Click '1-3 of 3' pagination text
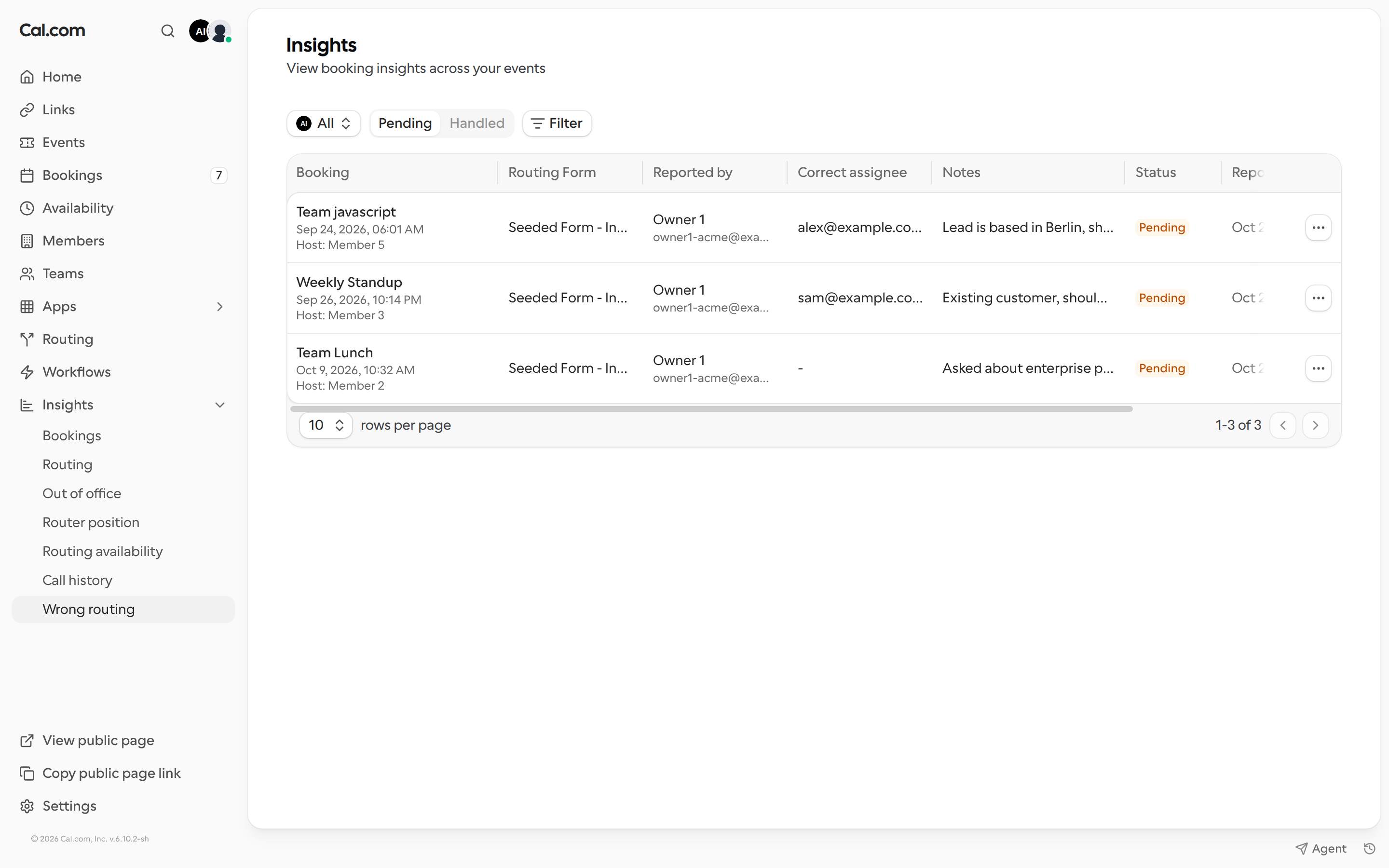Viewport: 1389px width, 868px height. 1238,425
